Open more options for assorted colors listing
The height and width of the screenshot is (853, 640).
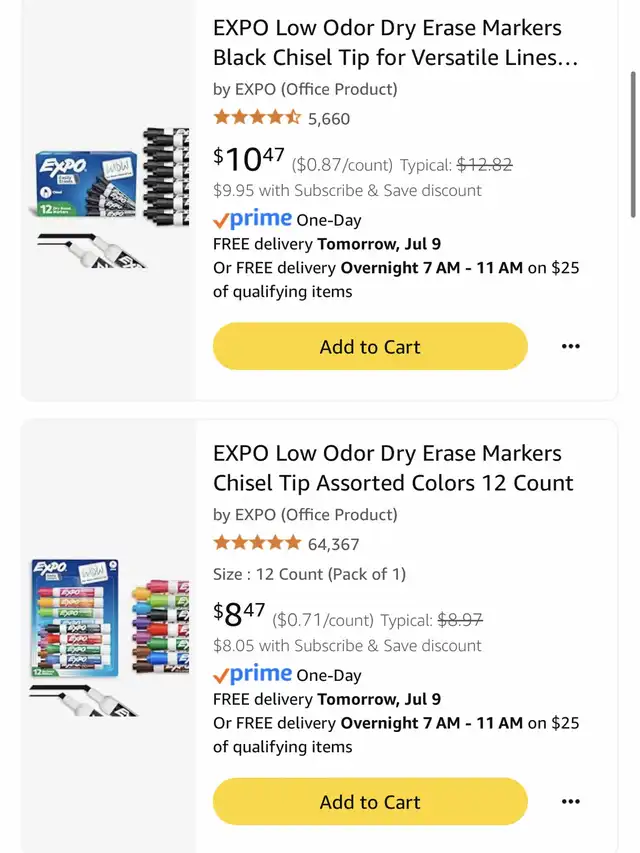coord(570,801)
